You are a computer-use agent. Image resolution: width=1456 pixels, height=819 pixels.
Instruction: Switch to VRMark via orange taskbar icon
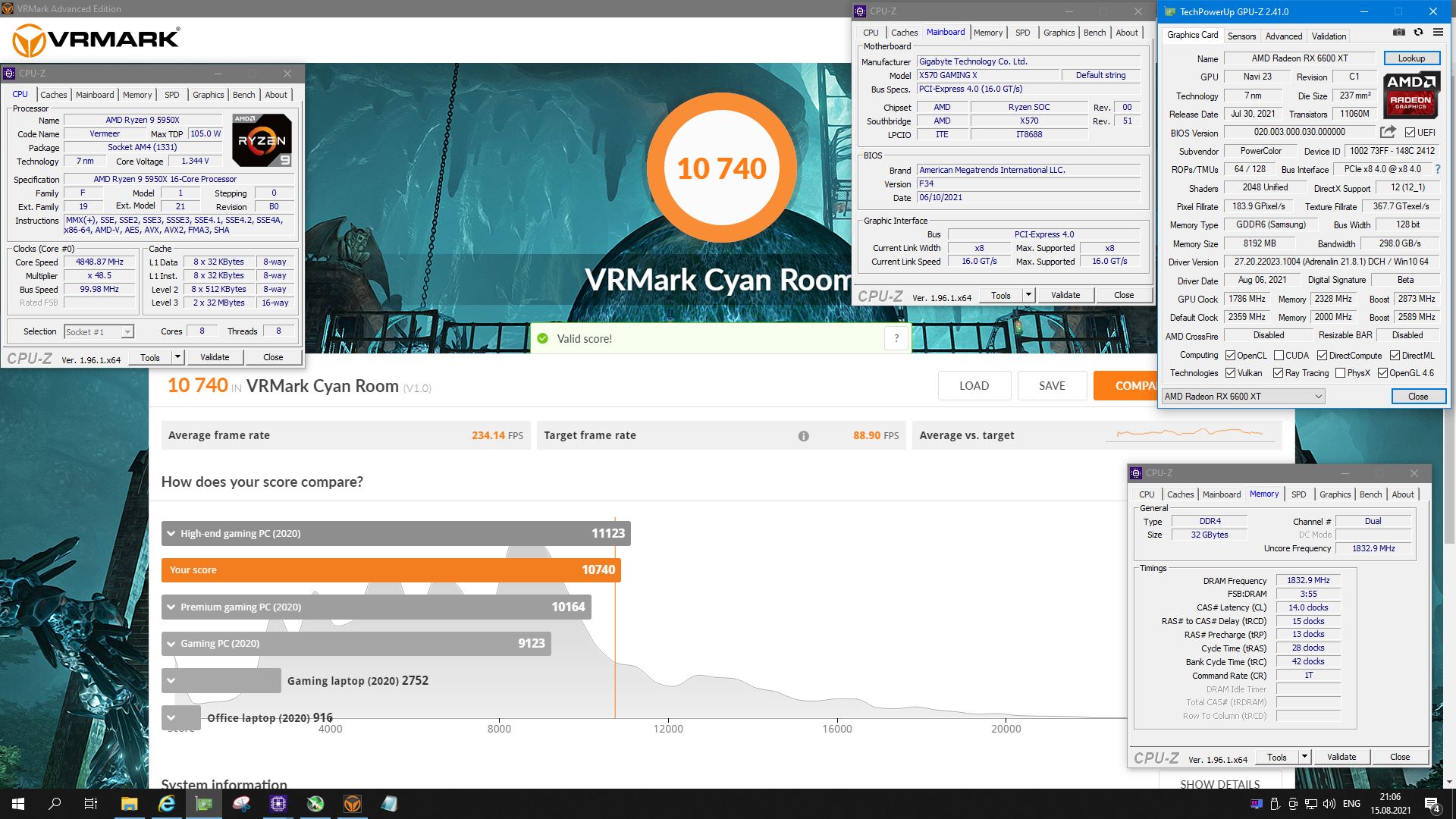coord(353,804)
